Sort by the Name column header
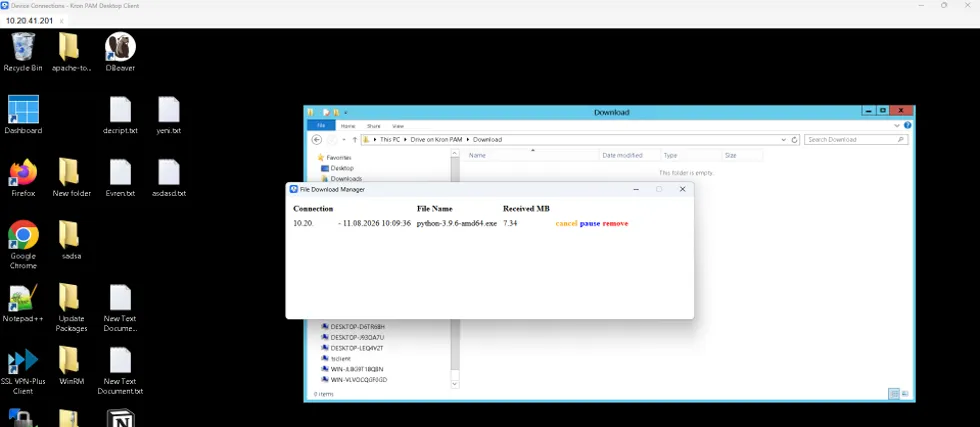Image resolution: width=980 pixels, height=427 pixels. (x=531, y=155)
